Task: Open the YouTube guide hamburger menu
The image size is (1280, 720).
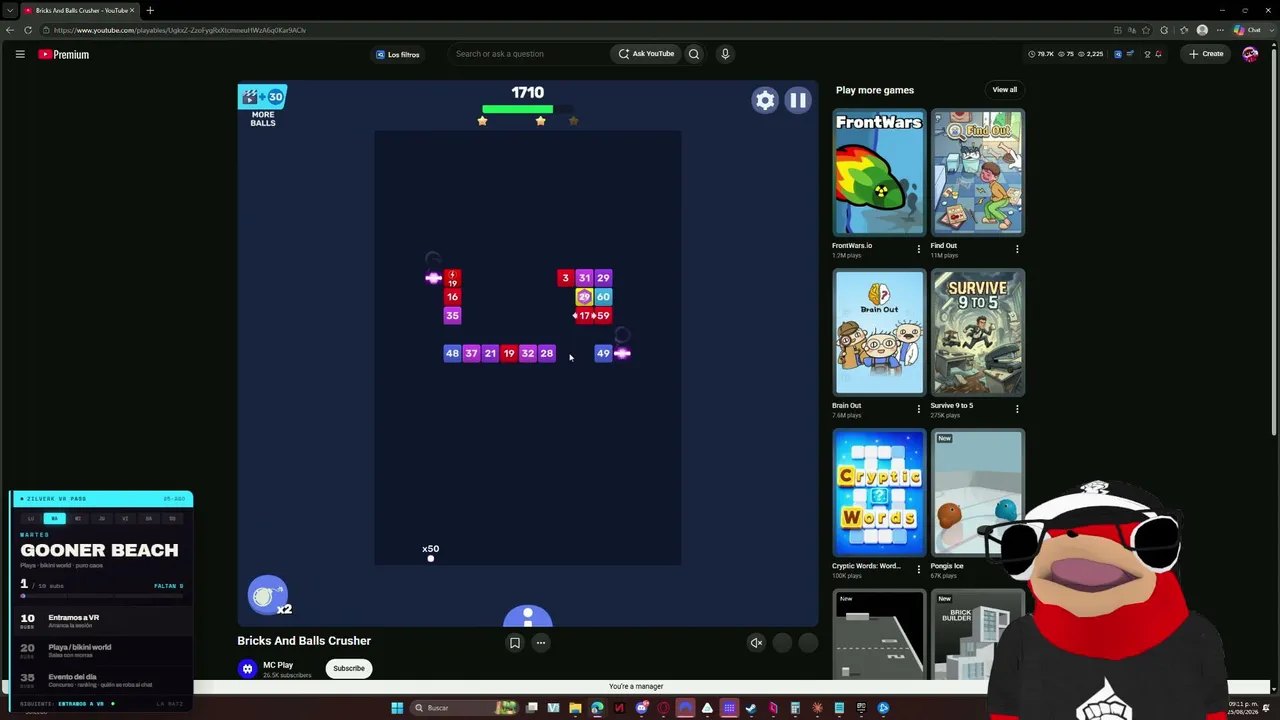Action: point(20,54)
